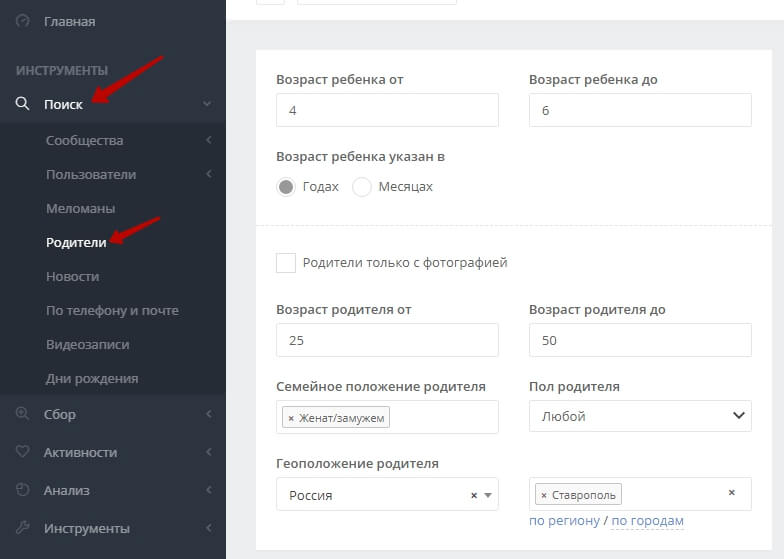Click the по городам link

coord(647,521)
